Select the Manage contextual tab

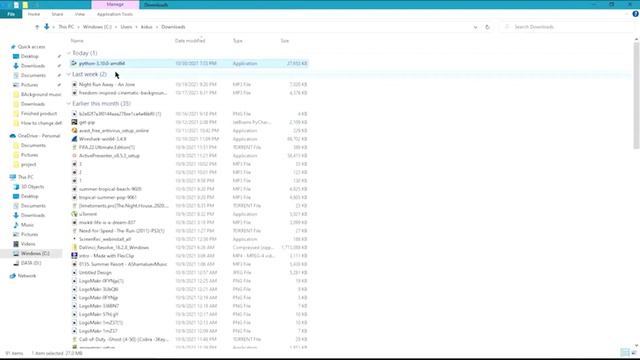click(115, 4)
